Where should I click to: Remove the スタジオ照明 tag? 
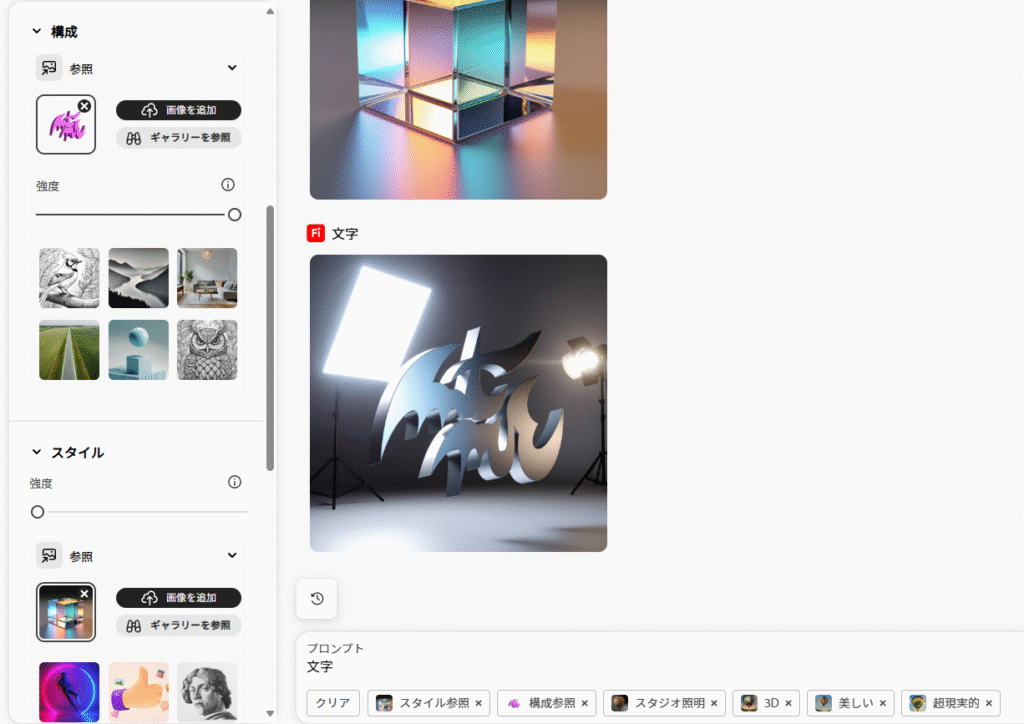[714, 703]
